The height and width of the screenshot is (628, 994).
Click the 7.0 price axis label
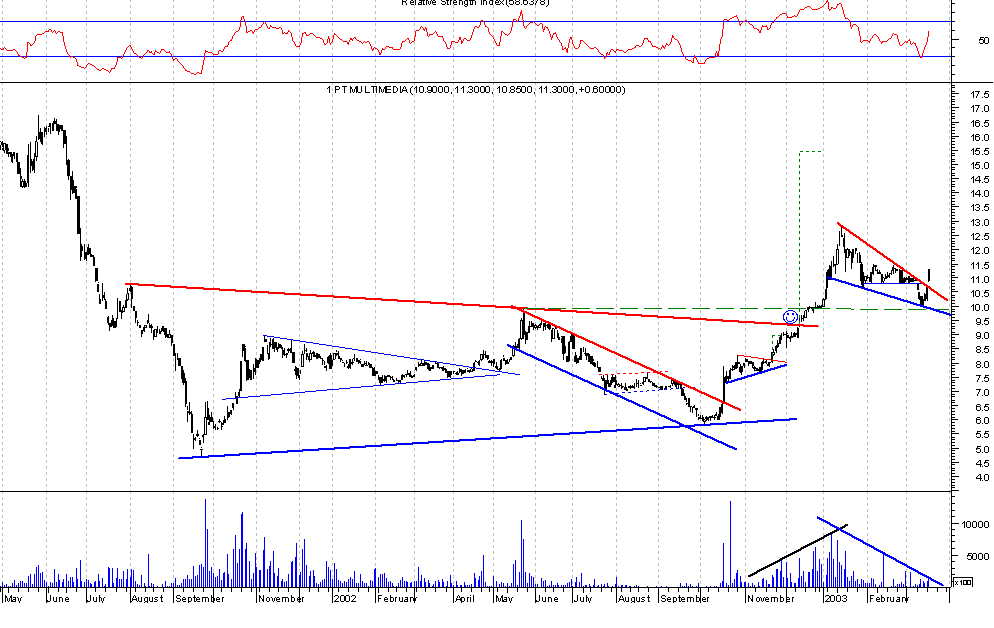pos(983,393)
